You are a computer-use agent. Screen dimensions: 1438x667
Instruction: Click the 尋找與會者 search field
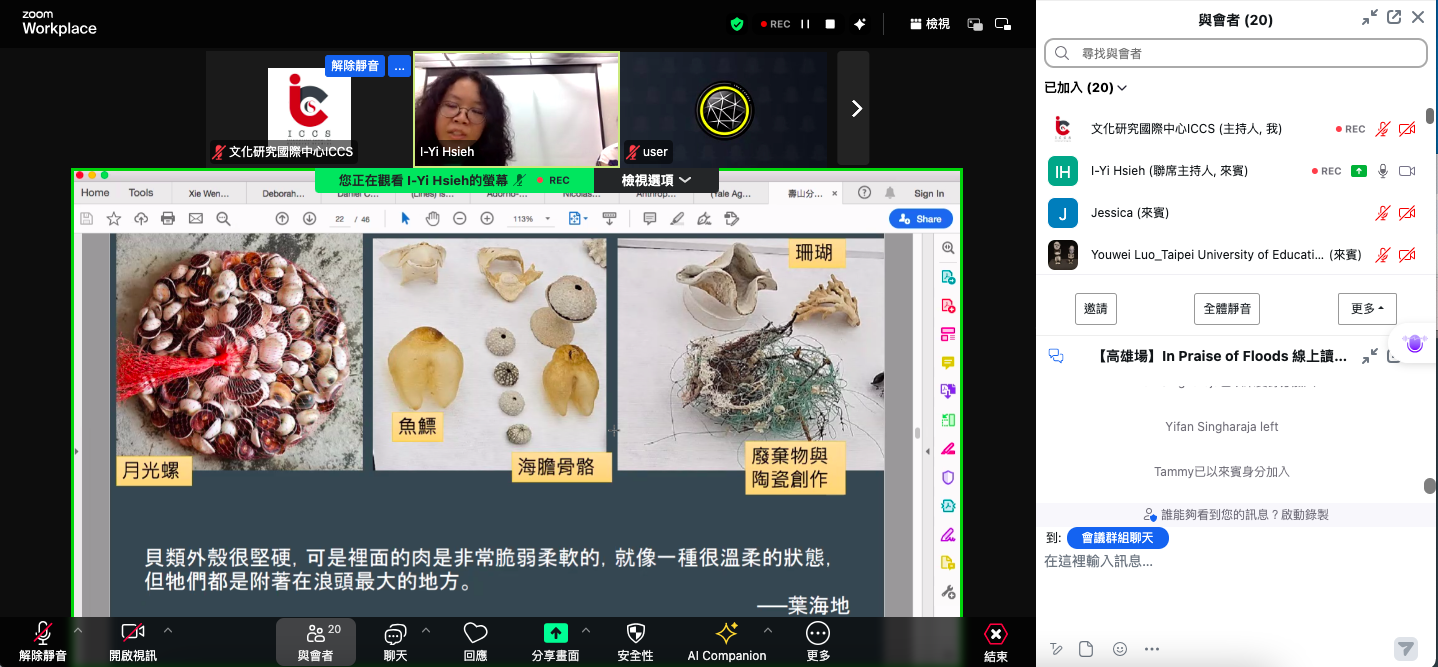click(x=1235, y=53)
